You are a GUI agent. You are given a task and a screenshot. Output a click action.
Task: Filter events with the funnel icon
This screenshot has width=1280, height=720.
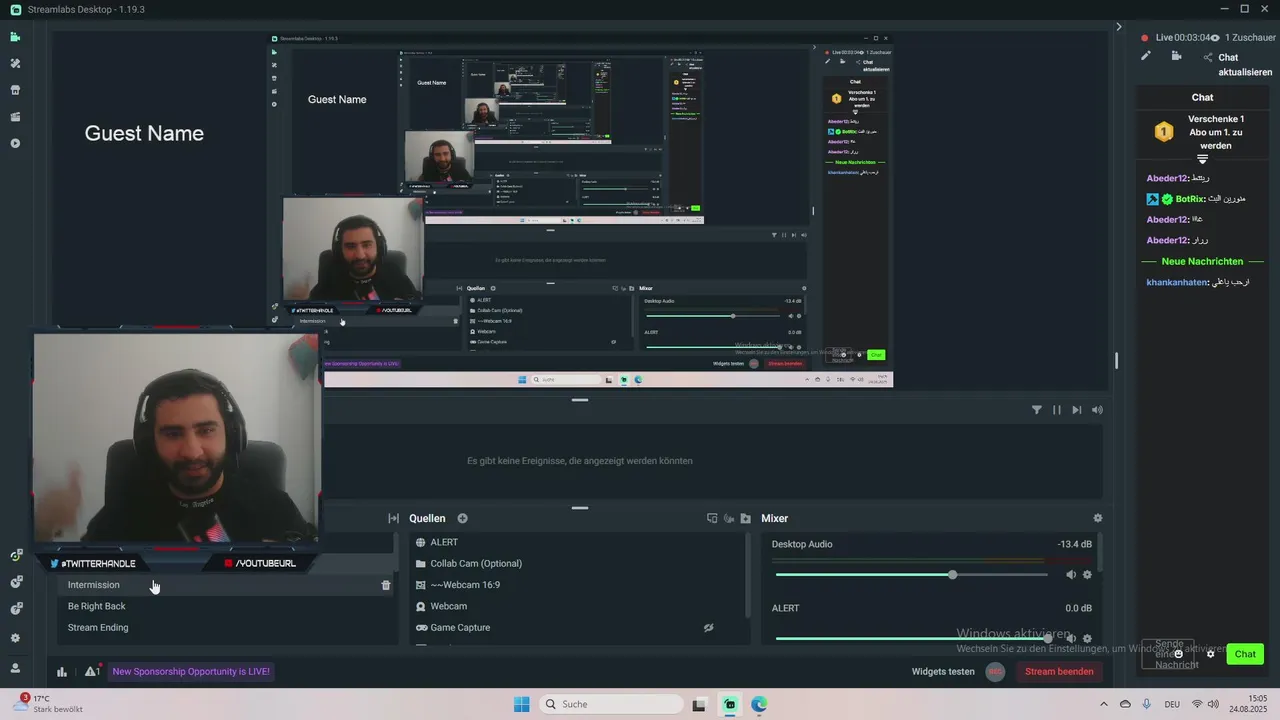coord(1036,410)
